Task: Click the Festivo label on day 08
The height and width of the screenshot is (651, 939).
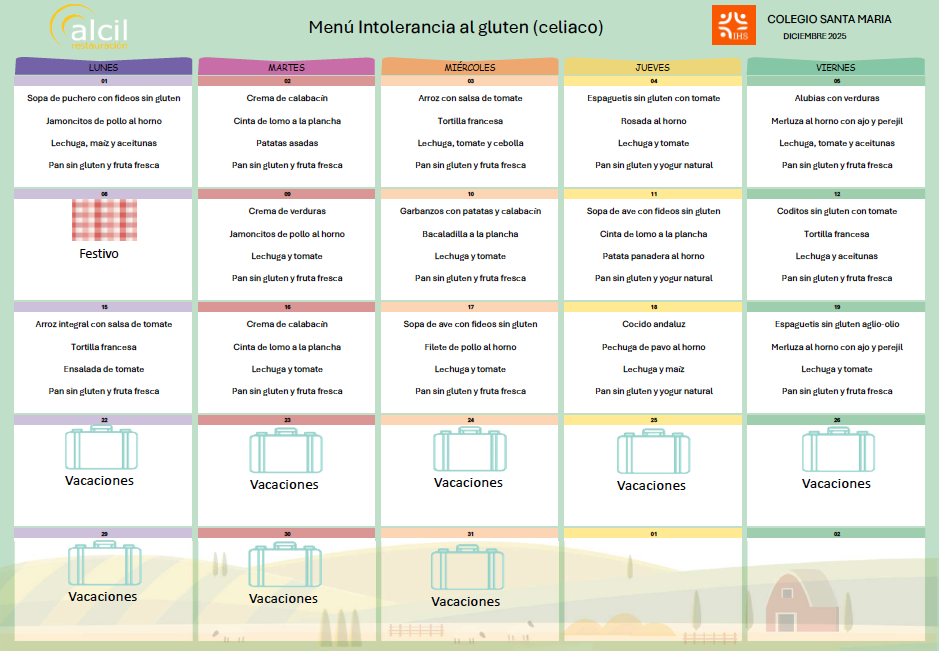Action: pos(99,254)
